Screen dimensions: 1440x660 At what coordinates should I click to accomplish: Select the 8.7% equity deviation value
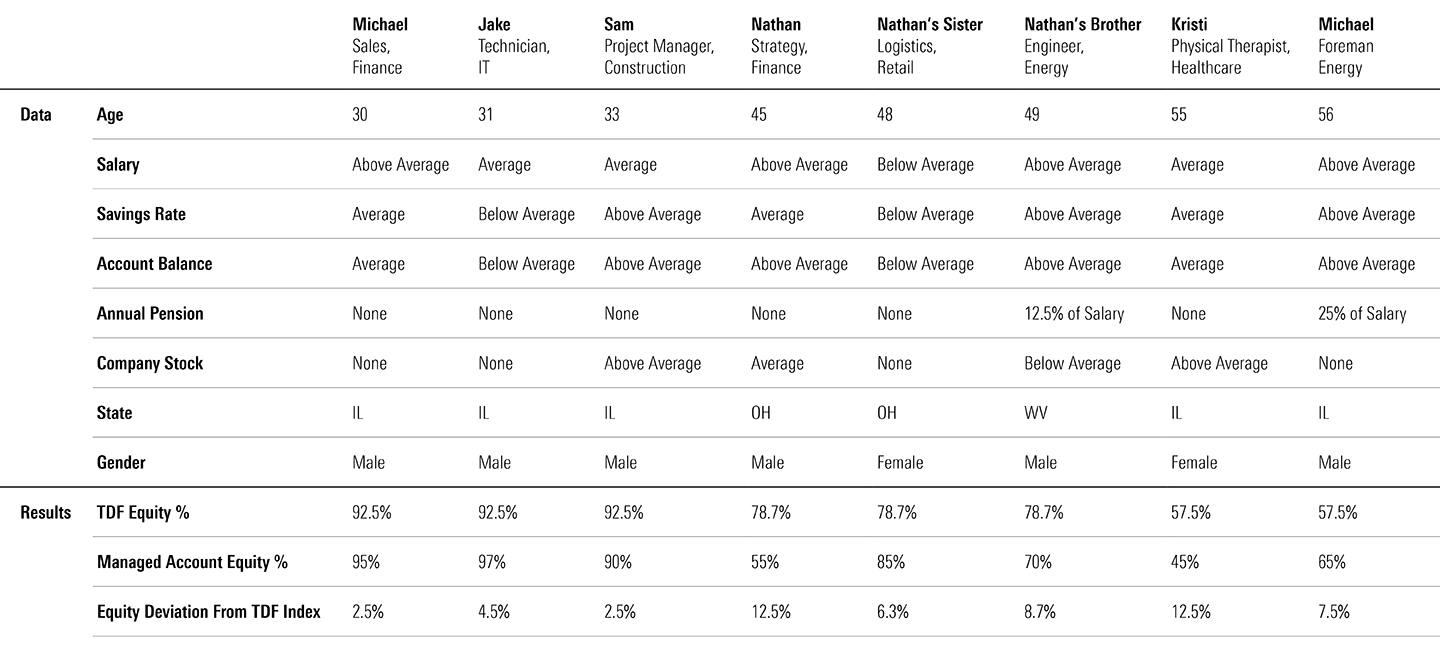1039,611
